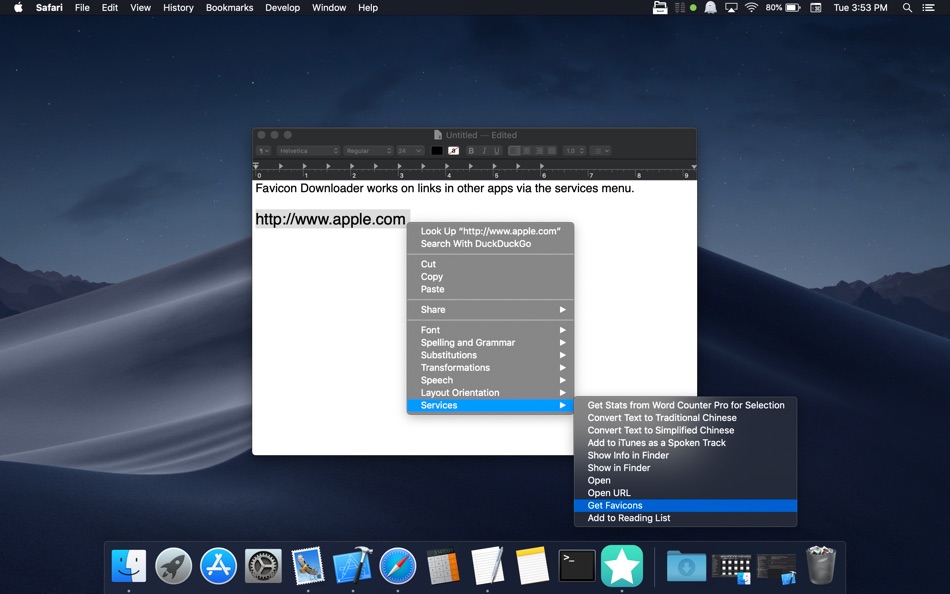Choose Add to iTunes as a Spoken Track
The height and width of the screenshot is (594, 950).
[x=685, y=442]
